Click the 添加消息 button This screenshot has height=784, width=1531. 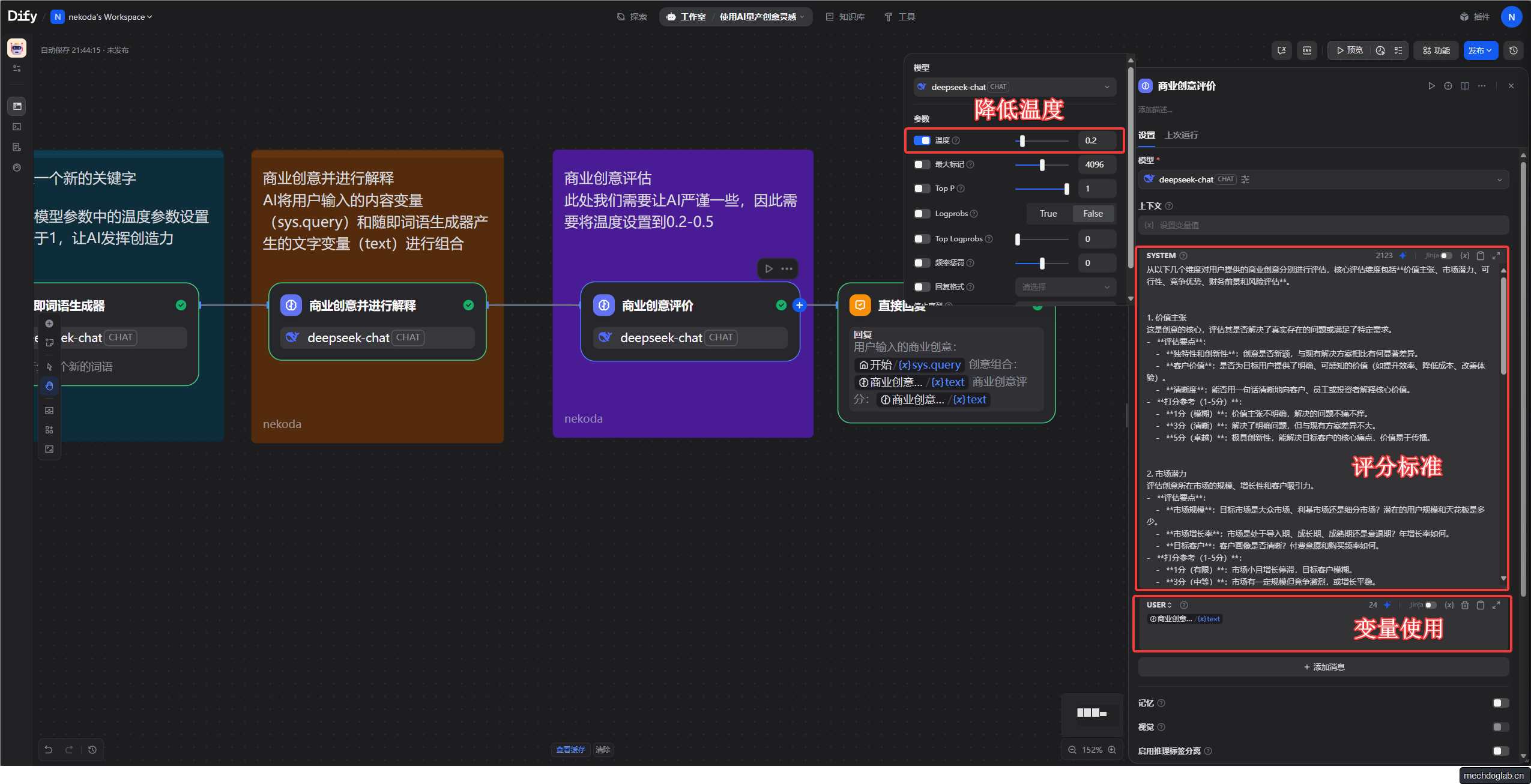[x=1323, y=667]
